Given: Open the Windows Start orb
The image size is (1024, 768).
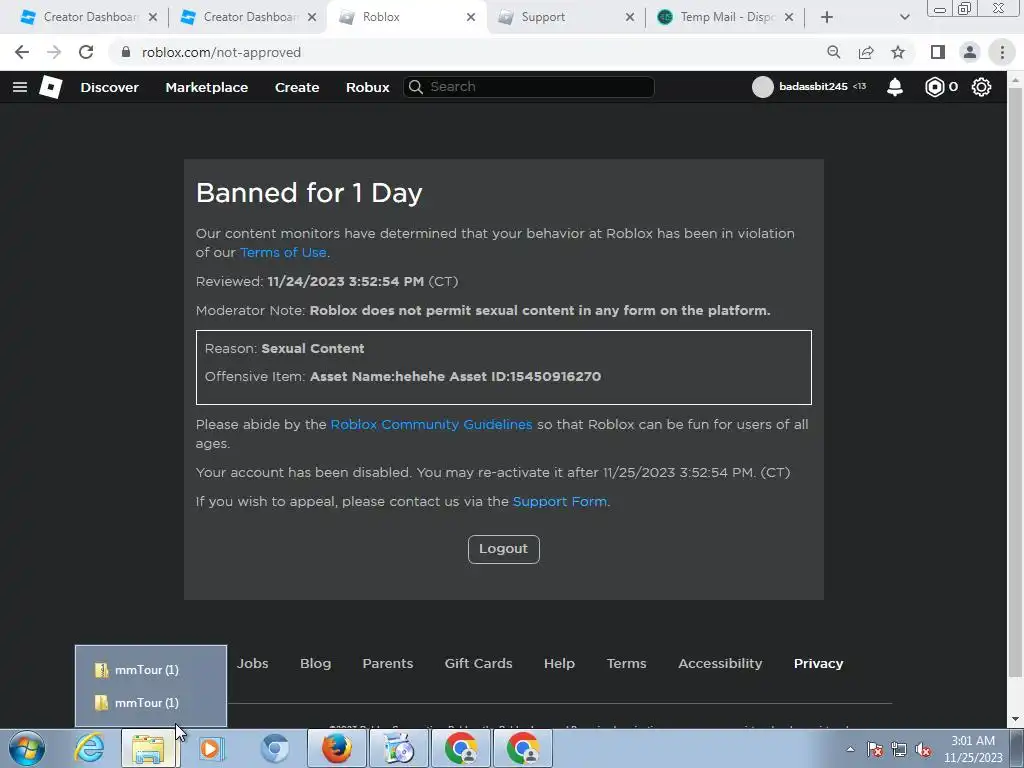Looking at the screenshot, I should 27,748.
